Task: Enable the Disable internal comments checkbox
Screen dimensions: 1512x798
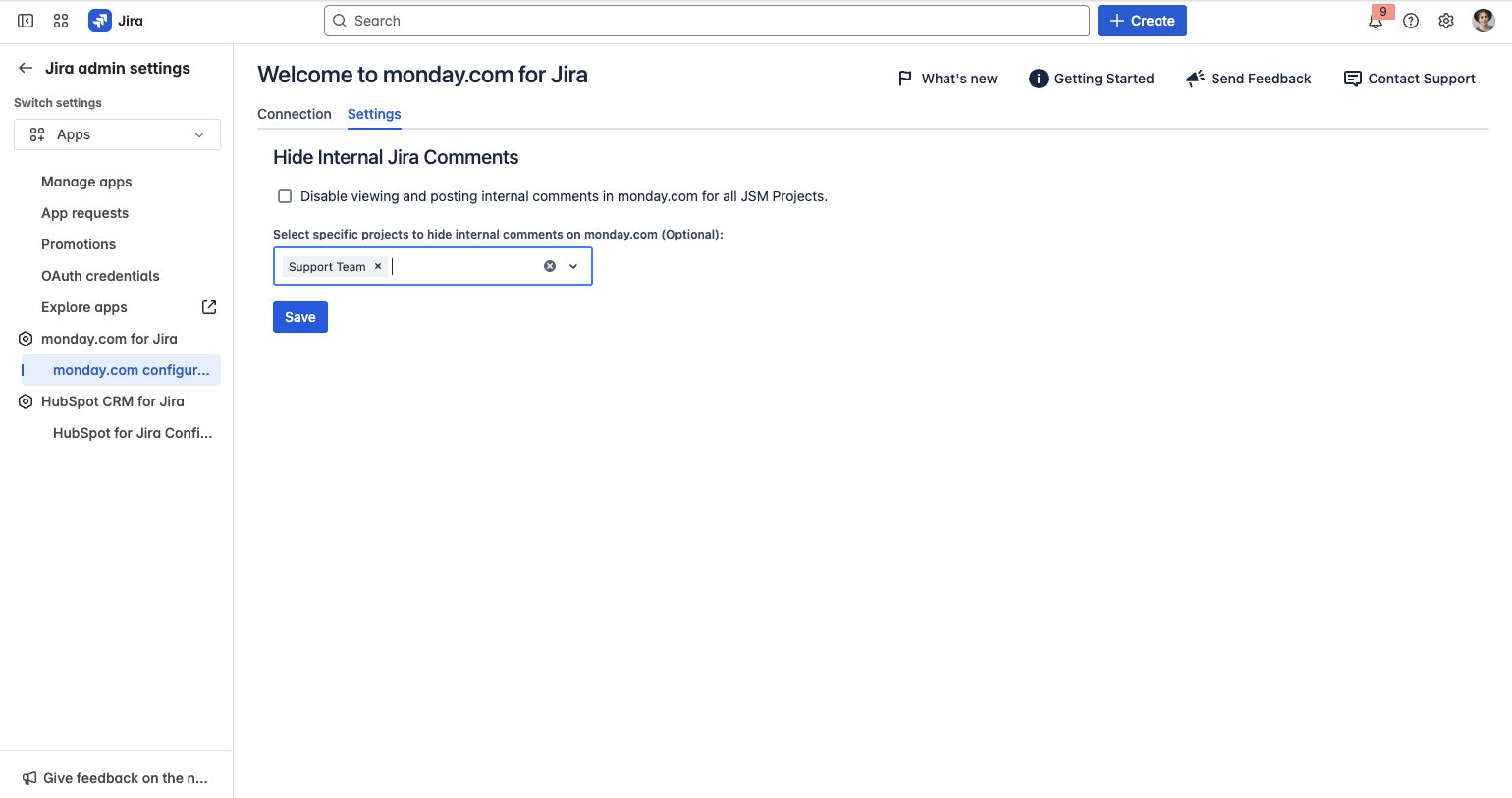Action: point(285,196)
